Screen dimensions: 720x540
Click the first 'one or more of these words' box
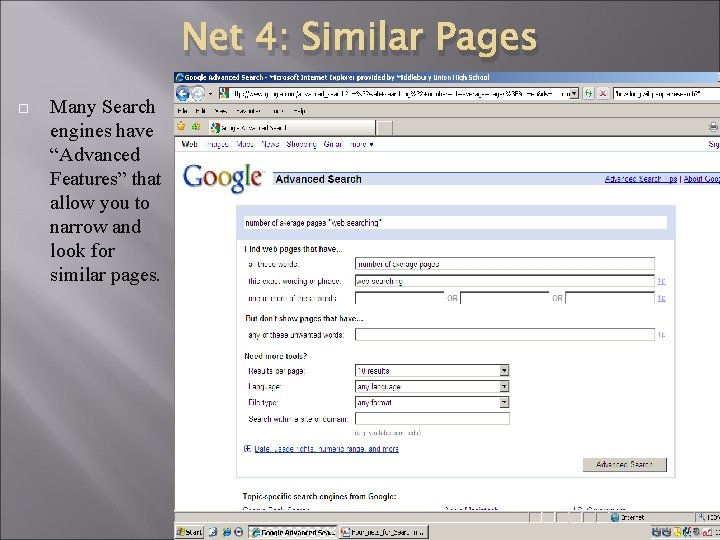point(399,298)
